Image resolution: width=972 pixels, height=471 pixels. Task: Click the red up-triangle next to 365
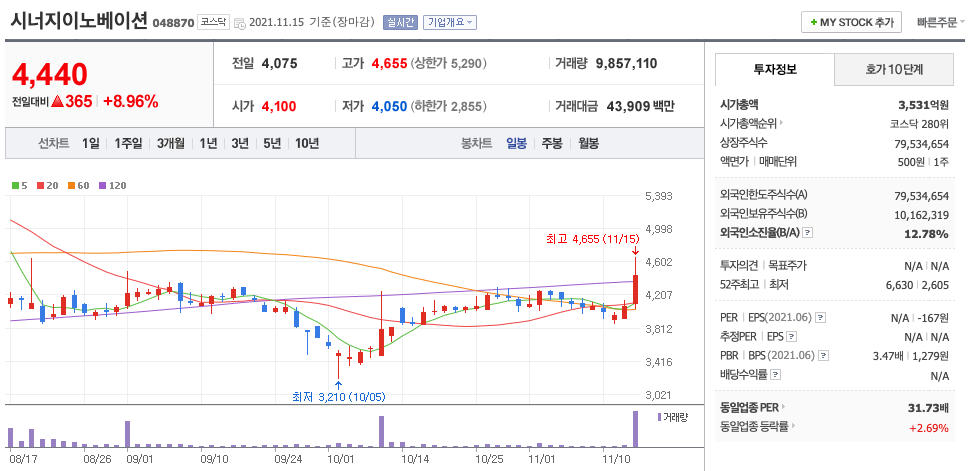pos(58,102)
